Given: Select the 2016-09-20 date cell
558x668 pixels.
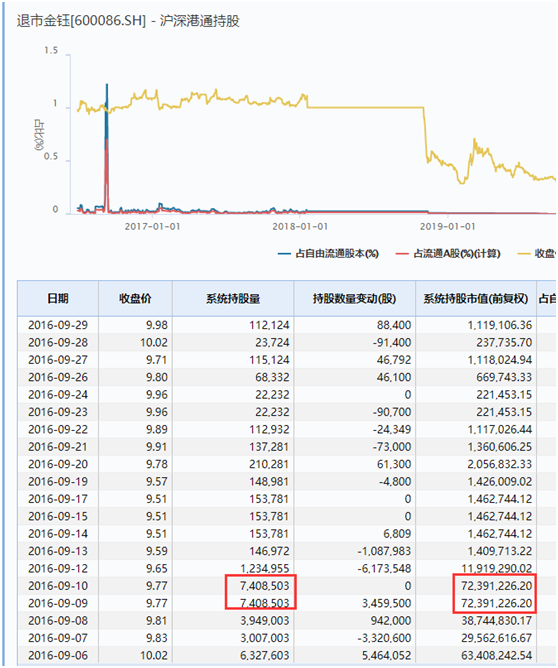Looking at the screenshot, I should coord(58,464).
